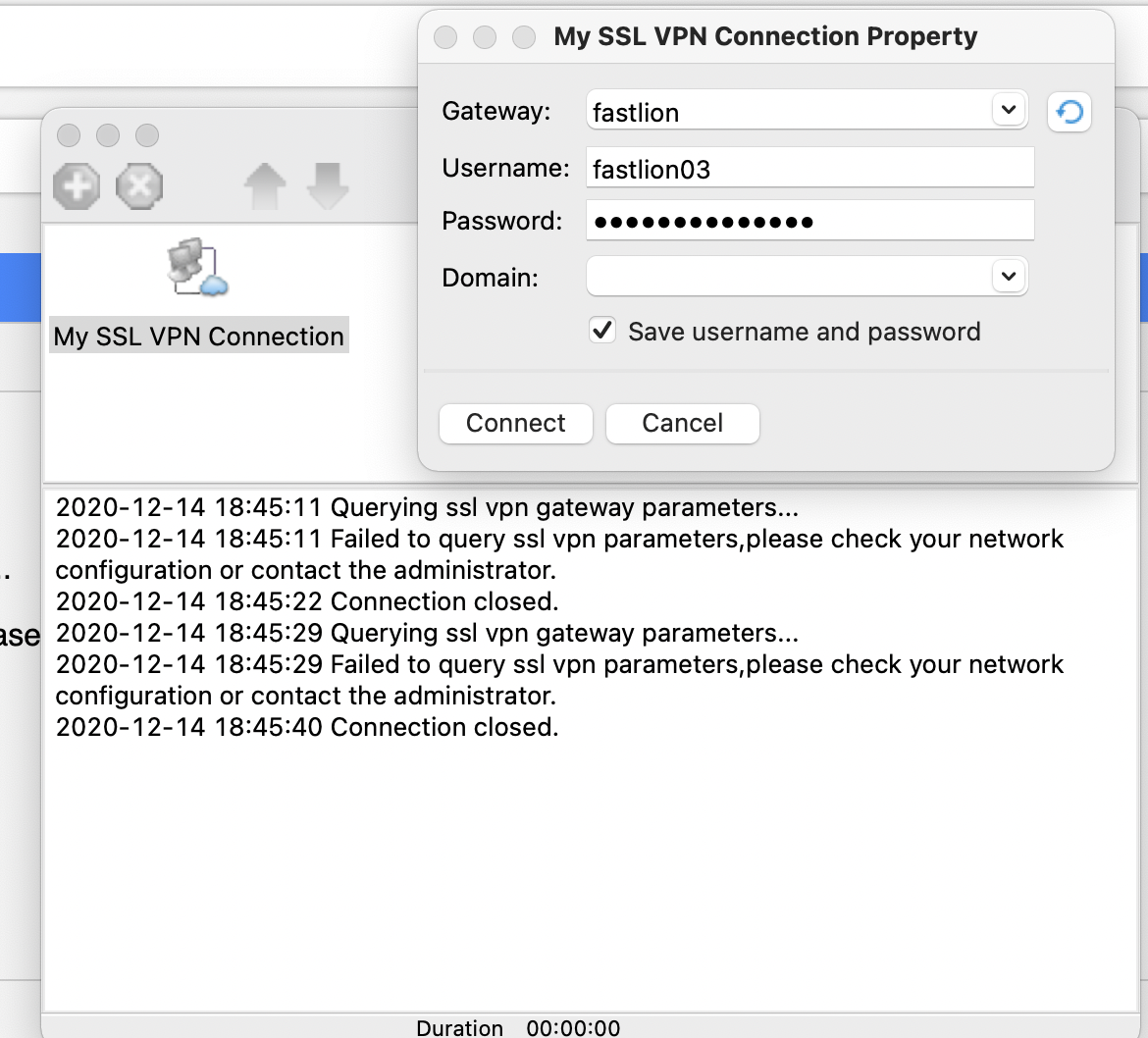Click the move up arrow icon
The height and width of the screenshot is (1038, 1148).
[x=265, y=185]
